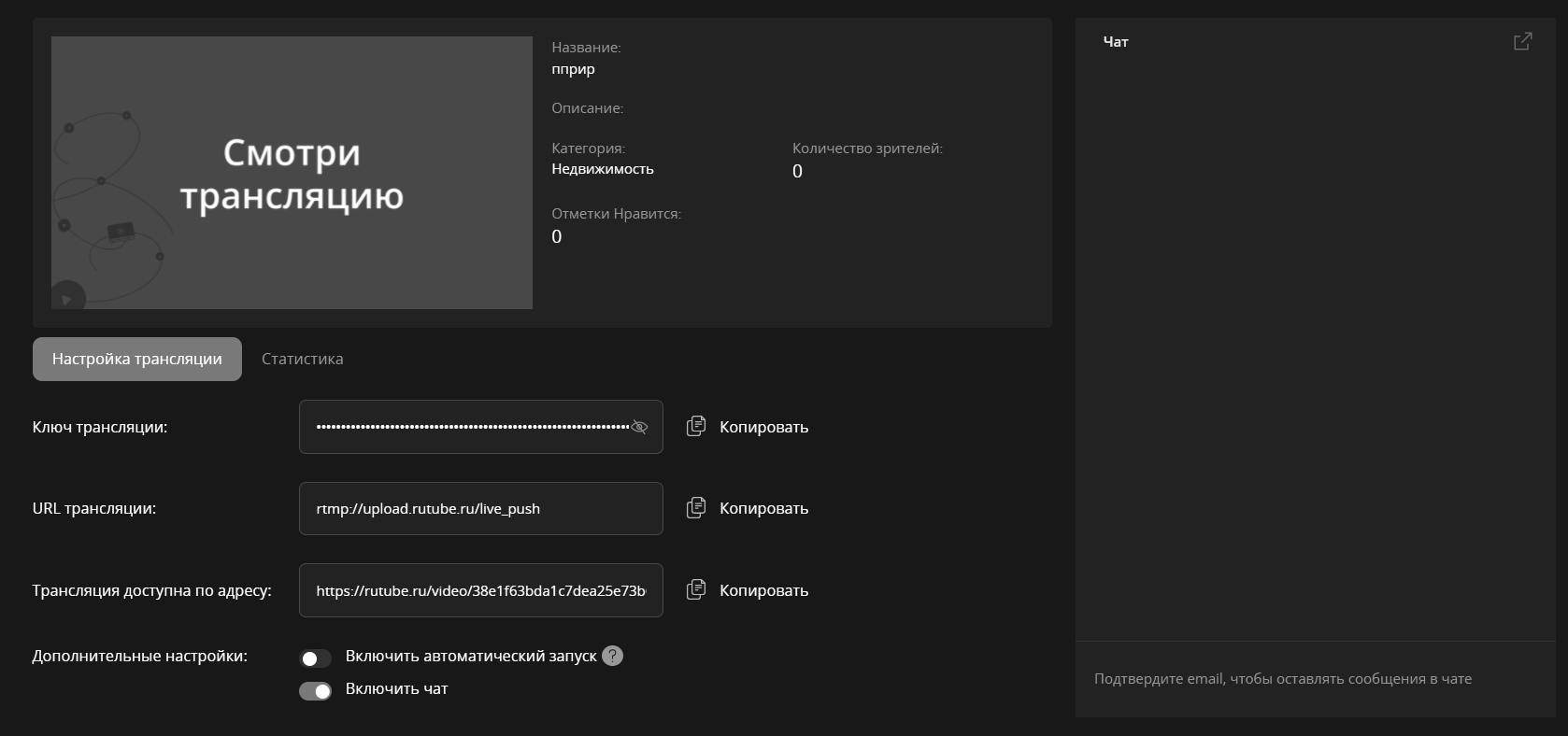1568x736 pixels.
Task: Enable the automatic start switch
Action: coord(315,658)
